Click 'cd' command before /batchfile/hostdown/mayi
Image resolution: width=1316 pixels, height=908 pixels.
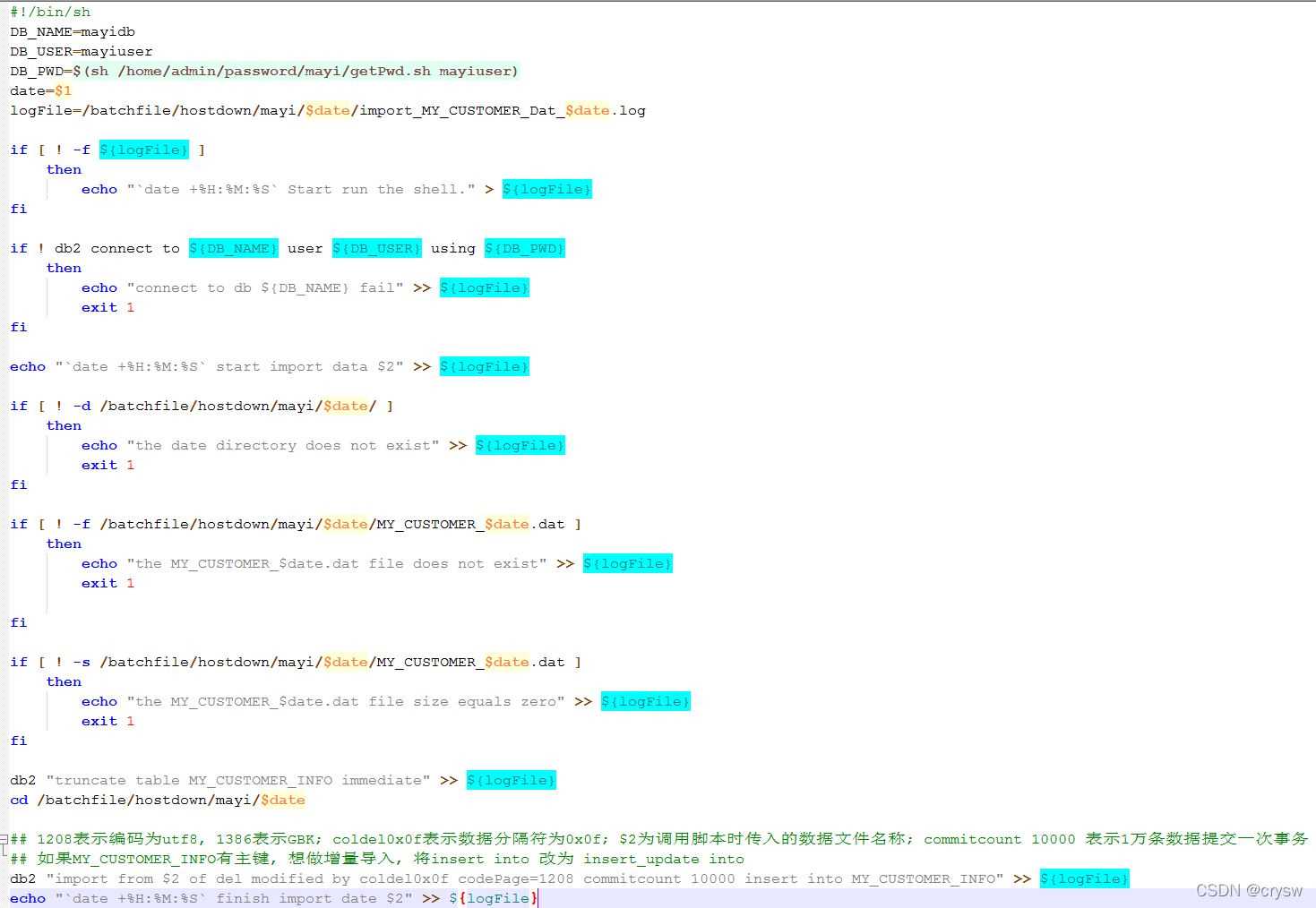[x=19, y=800]
